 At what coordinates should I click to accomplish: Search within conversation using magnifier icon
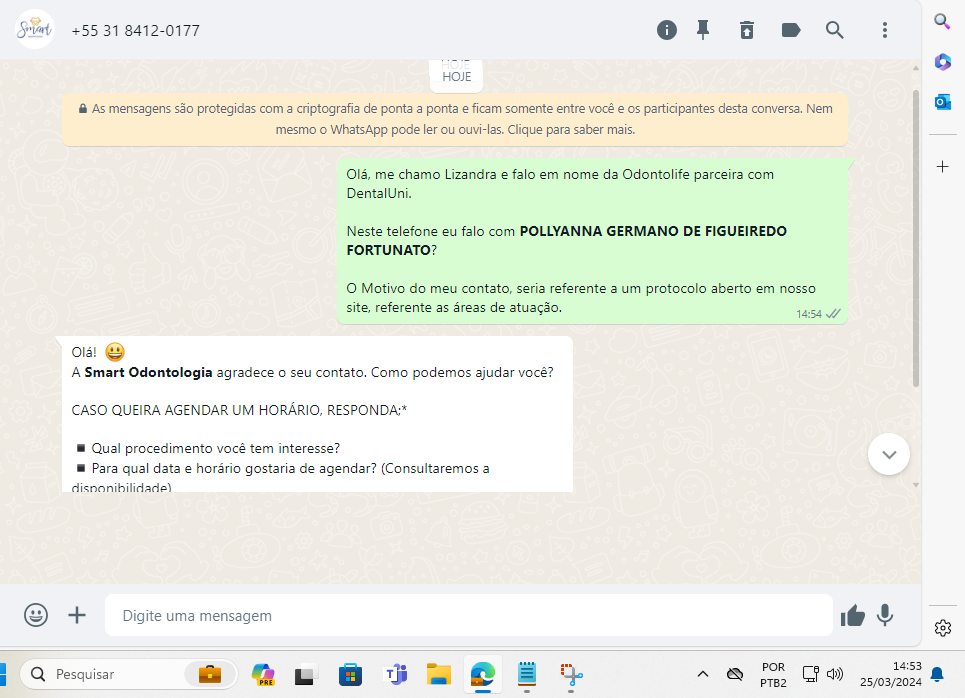point(835,30)
